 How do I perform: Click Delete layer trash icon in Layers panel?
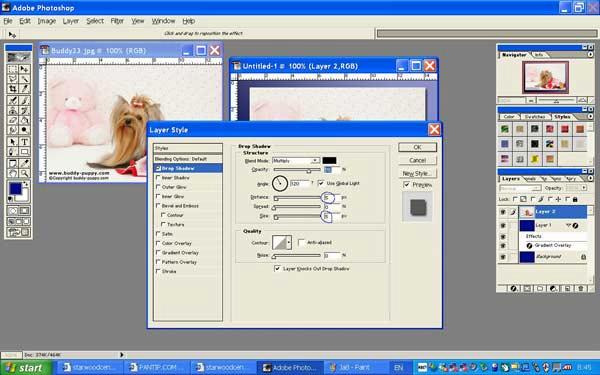[580, 289]
